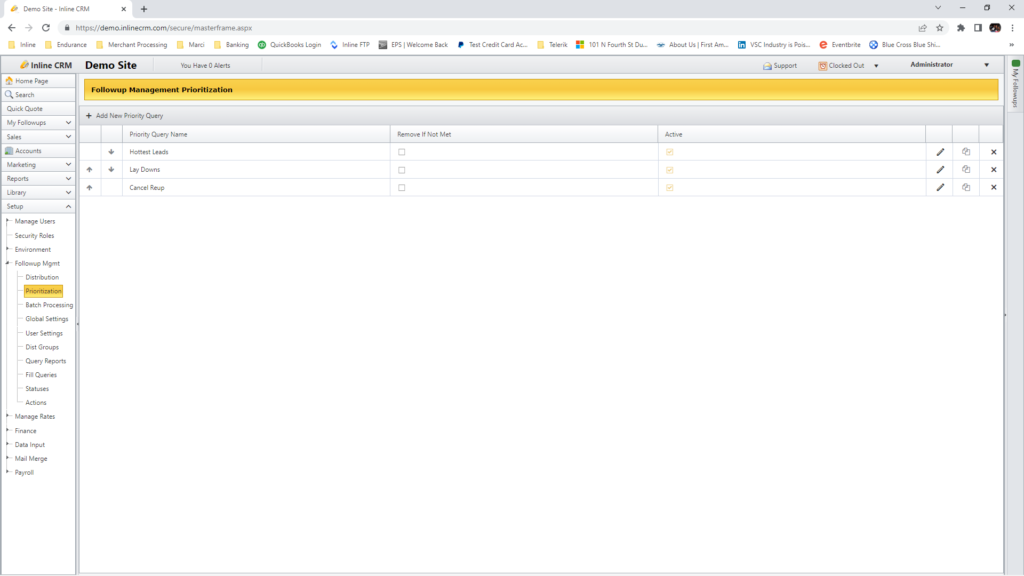Switch to the Batch Processing setup page
The width and height of the screenshot is (1024, 576).
coord(49,304)
